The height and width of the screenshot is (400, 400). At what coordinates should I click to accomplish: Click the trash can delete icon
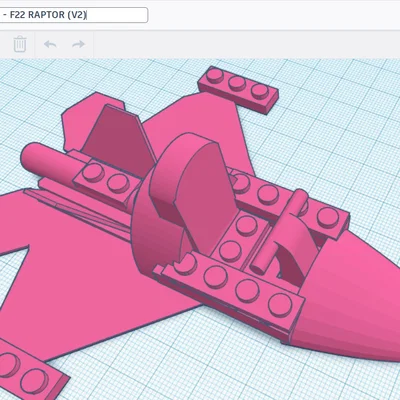click(20, 44)
